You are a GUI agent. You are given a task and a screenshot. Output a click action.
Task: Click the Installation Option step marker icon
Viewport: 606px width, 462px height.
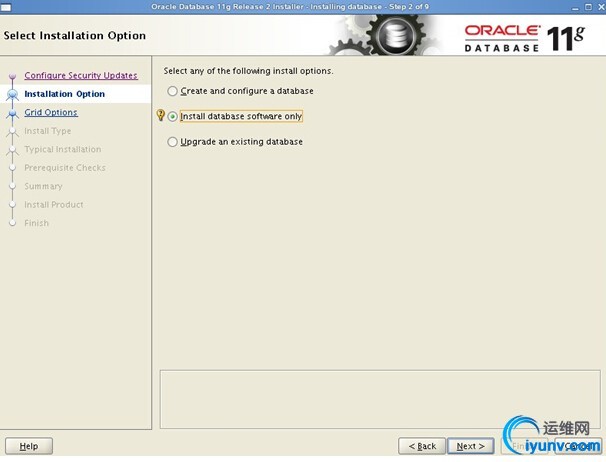click(12, 94)
